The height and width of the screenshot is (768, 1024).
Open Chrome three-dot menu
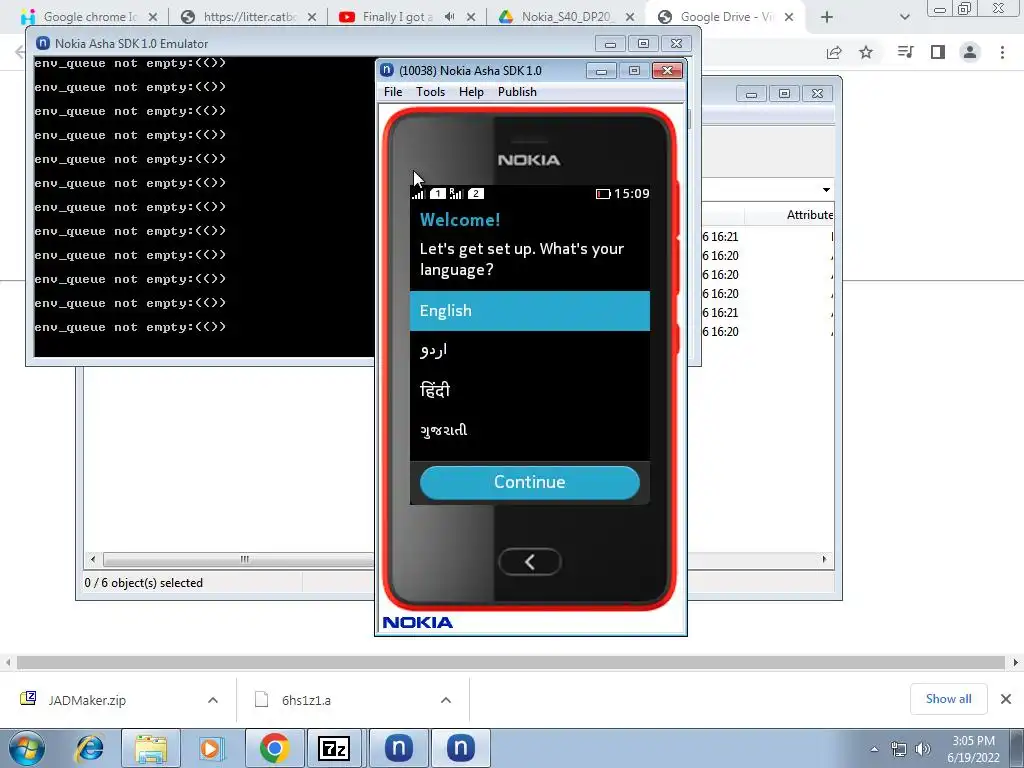tap(1002, 52)
